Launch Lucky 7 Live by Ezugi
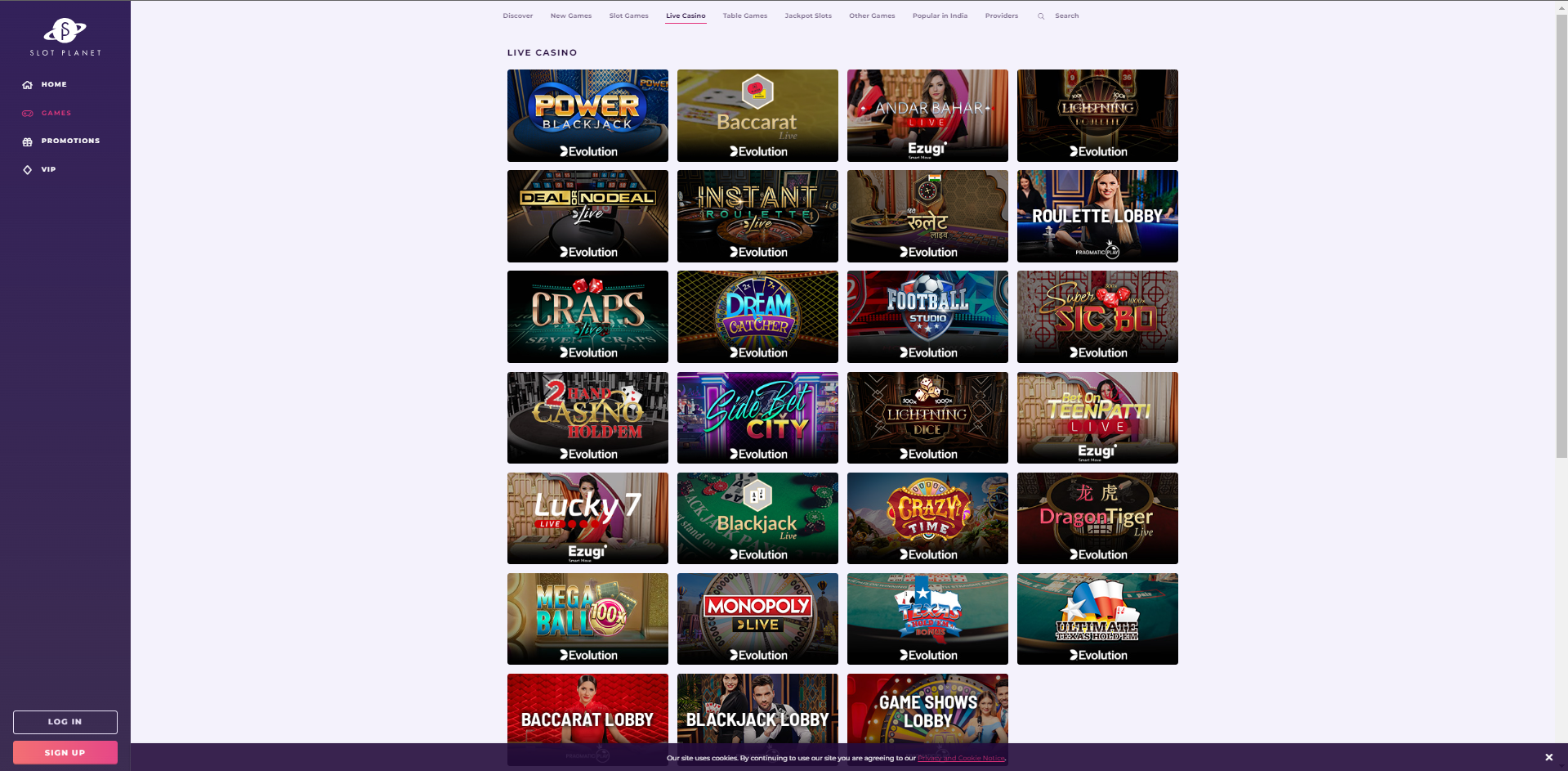 coord(587,518)
